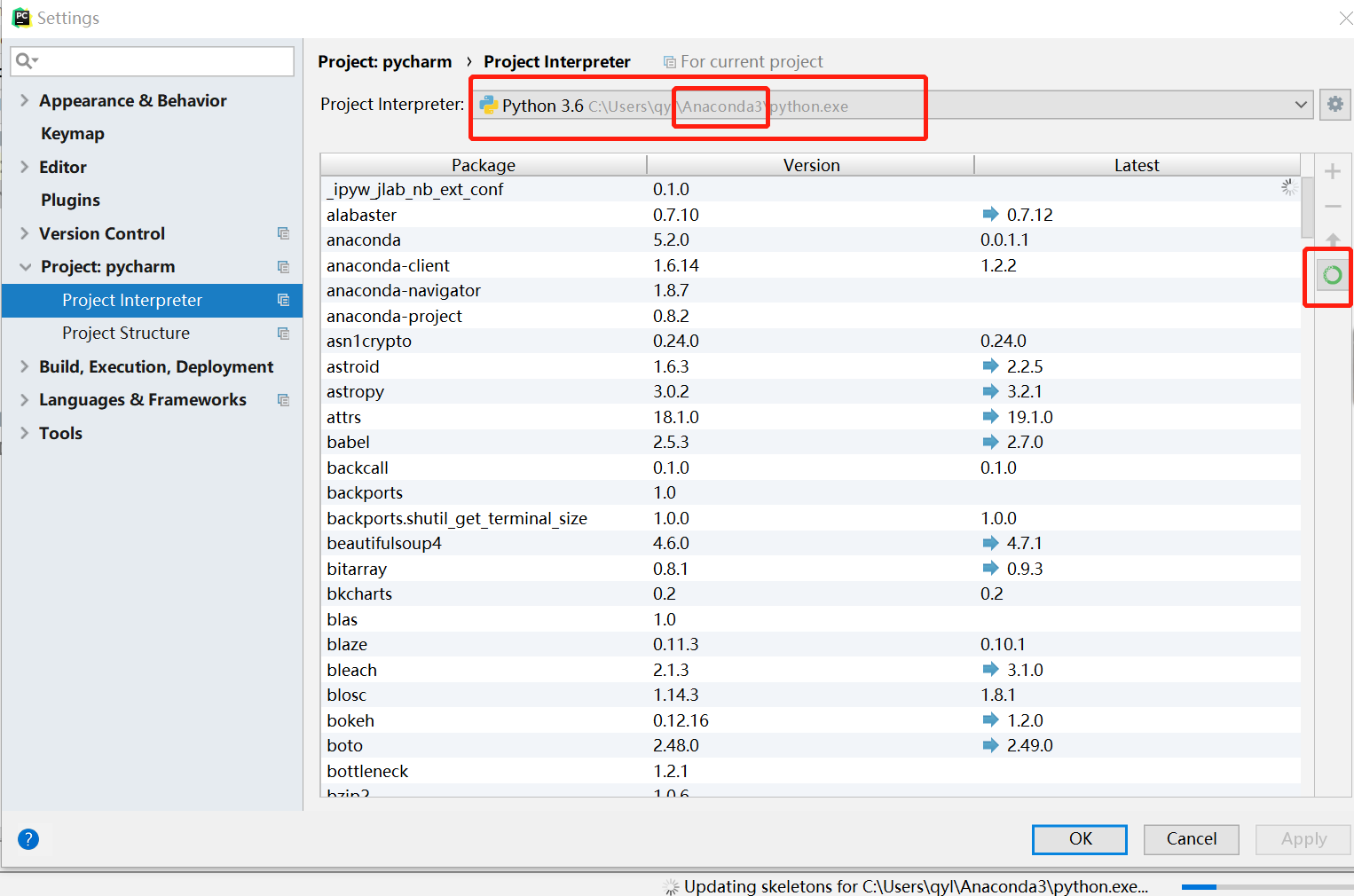
Task: Toggle the green Conda package manager button
Action: (1332, 275)
